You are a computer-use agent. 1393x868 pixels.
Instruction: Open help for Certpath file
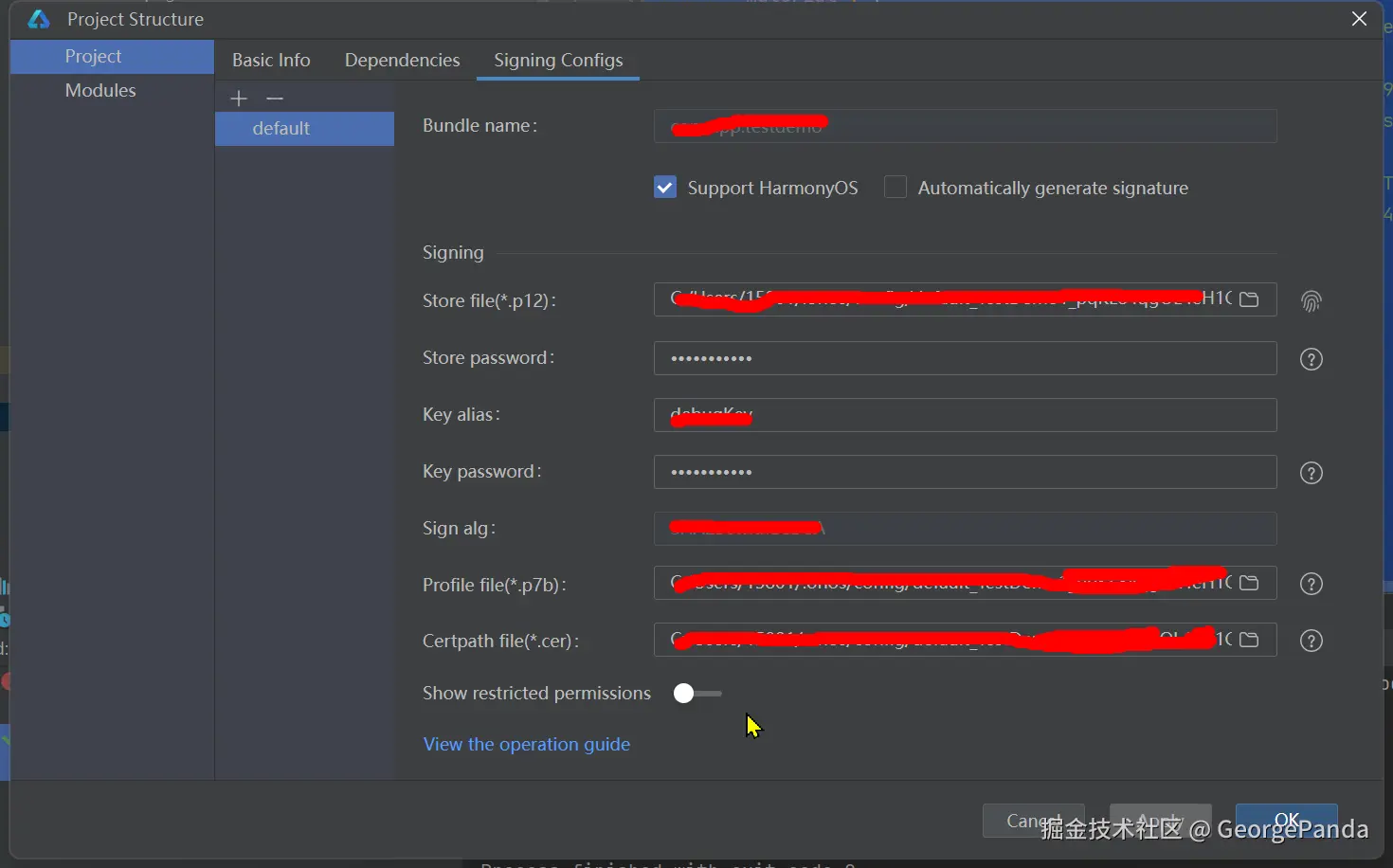coord(1311,641)
